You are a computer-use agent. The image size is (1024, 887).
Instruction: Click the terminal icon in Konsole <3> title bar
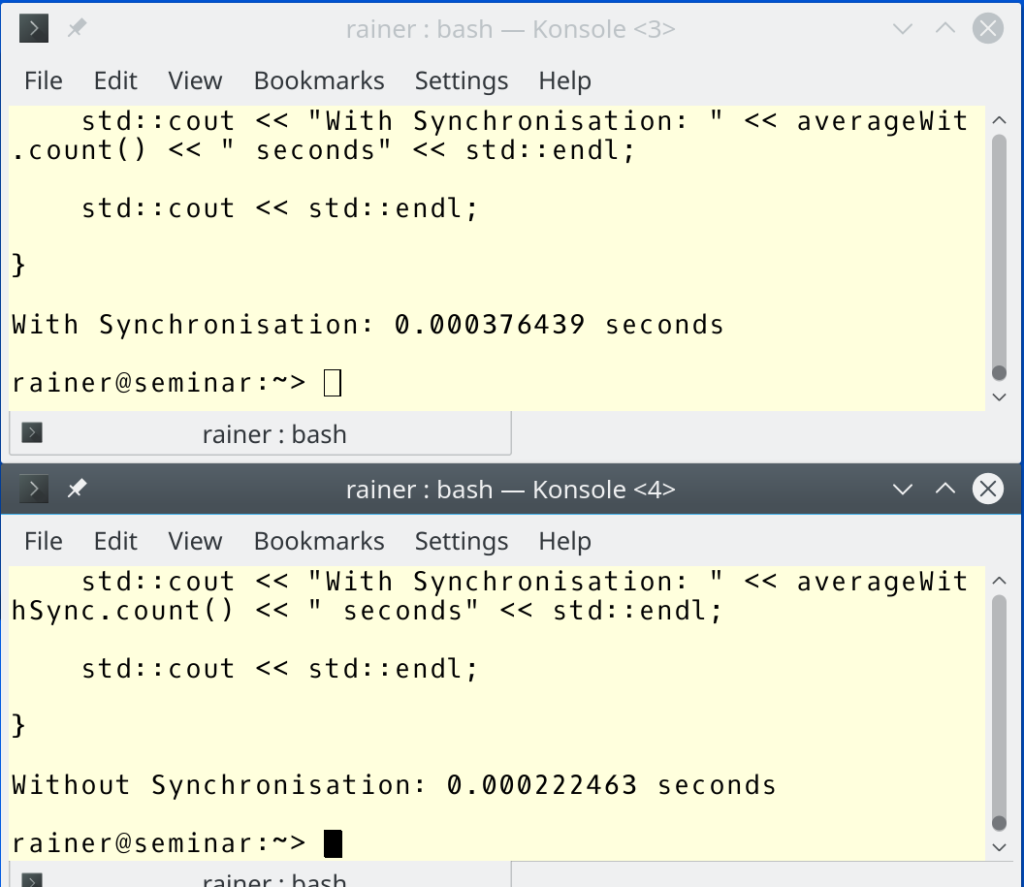point(34,29)
